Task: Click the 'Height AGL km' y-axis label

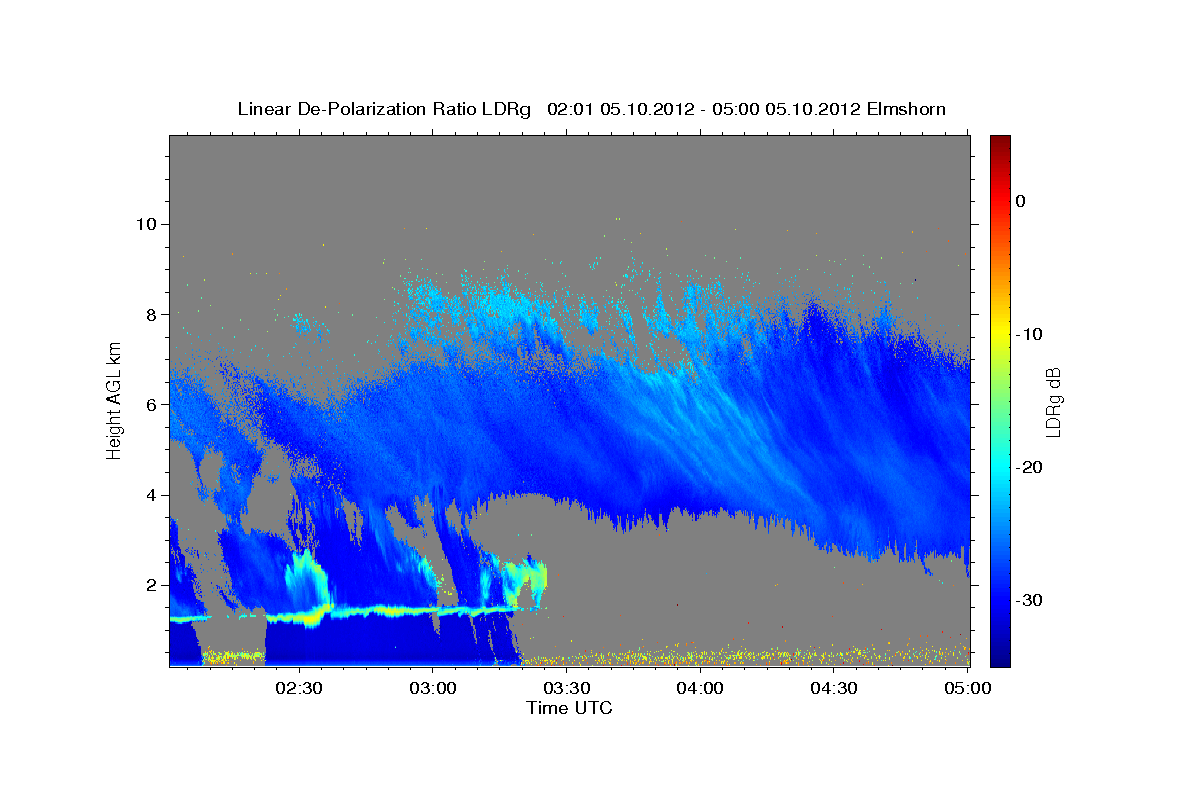Action: (x=115, y=400)
